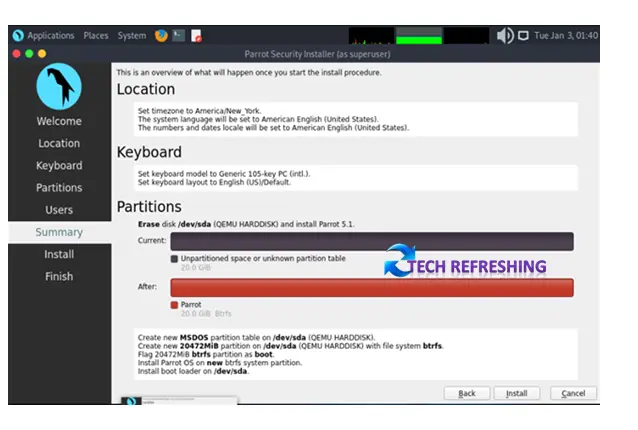Click the date and time clock
Screen dimensions: 638x430
pyautogui.click(x=566, y=36)
